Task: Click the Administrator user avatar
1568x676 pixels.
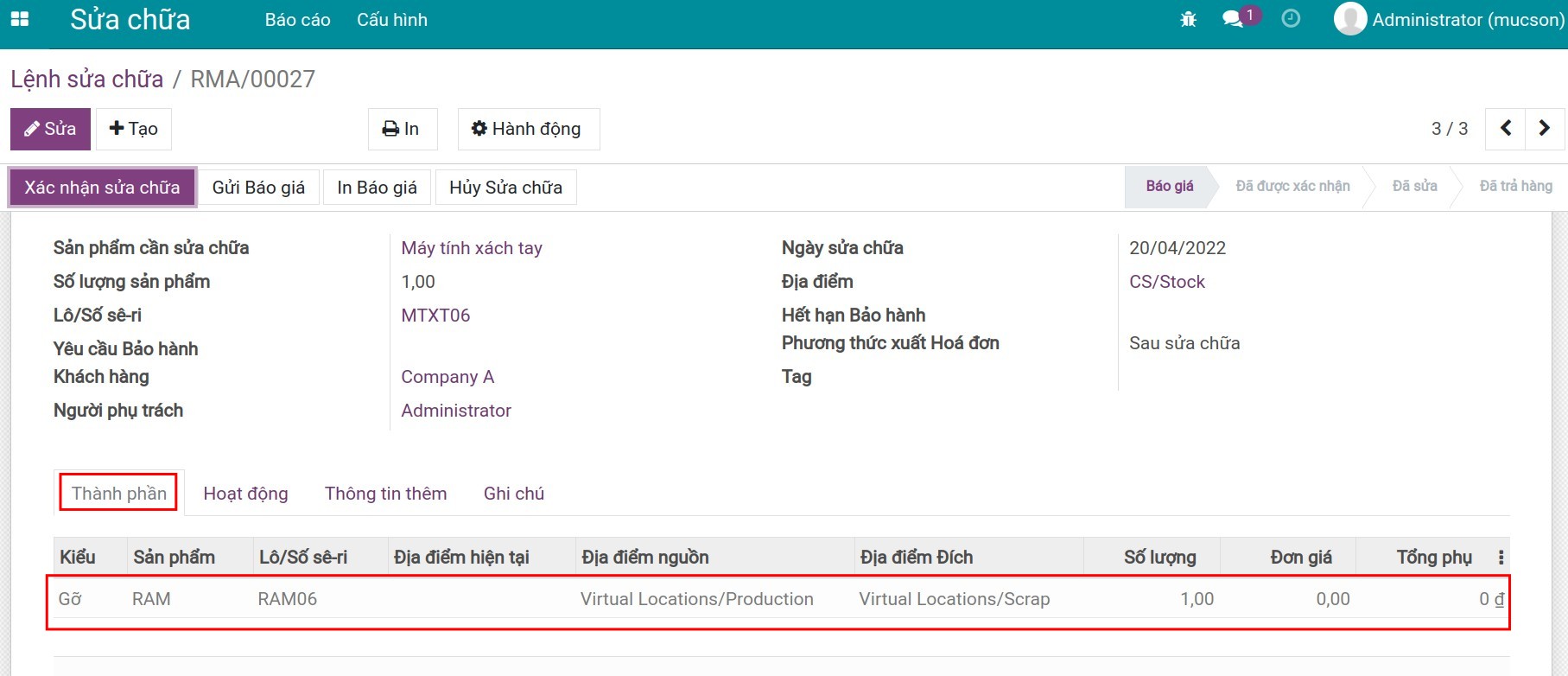Action: [1349, 19]
